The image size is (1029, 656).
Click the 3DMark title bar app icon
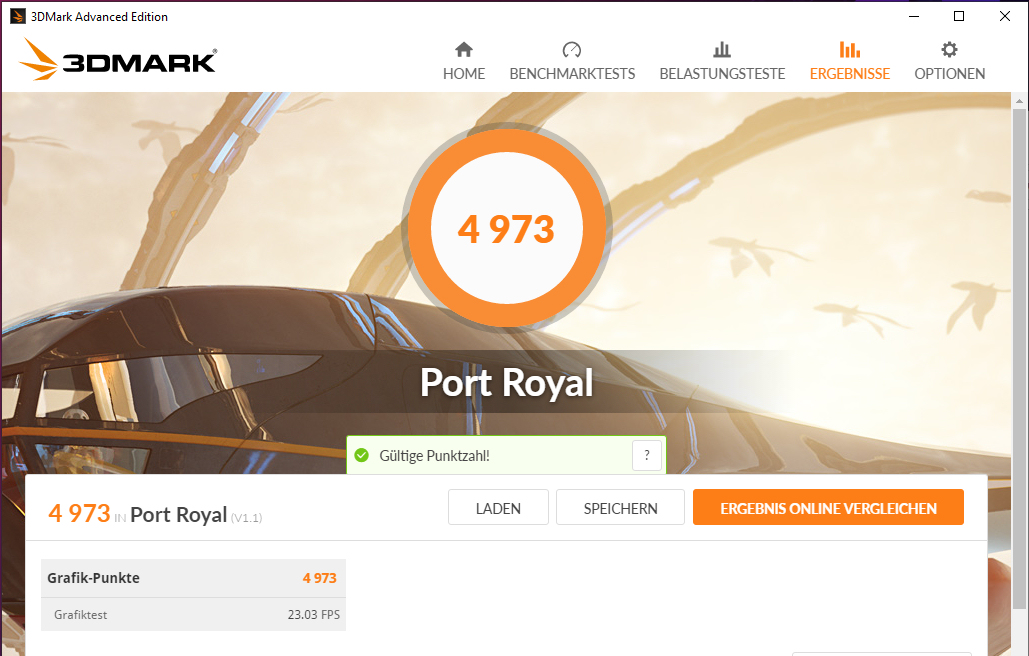[18, 16]
